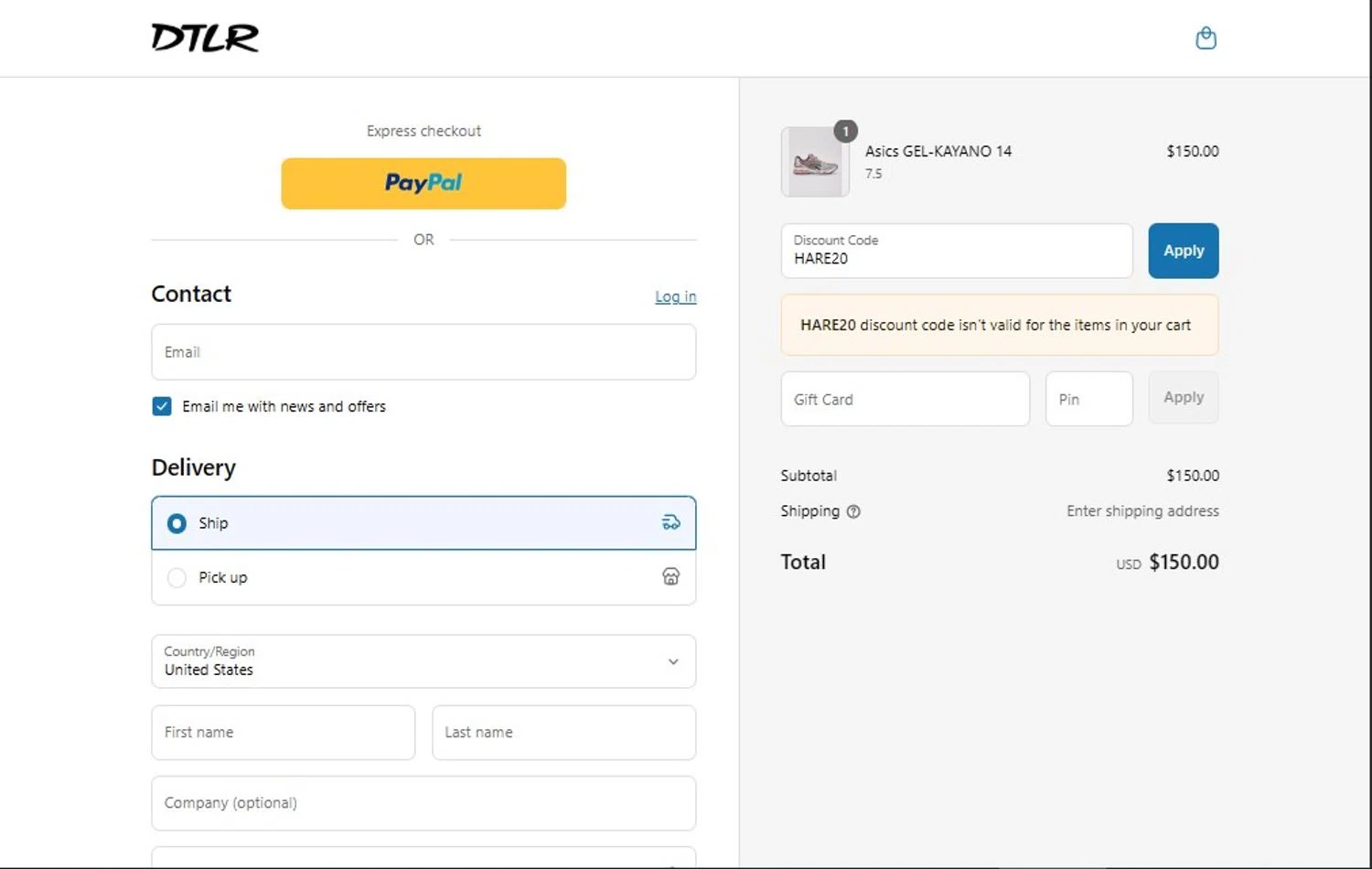Click the Enter shipping address text
The width and height of the screenshot is (1372, 869).
tap(1142, 511)
